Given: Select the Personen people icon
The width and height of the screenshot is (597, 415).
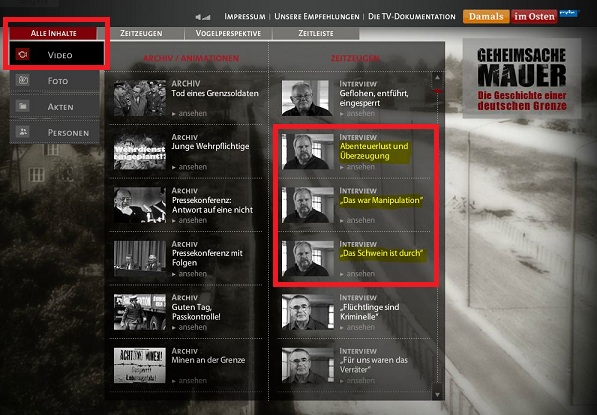Looking at the screenshot, I should click(22, 132).
